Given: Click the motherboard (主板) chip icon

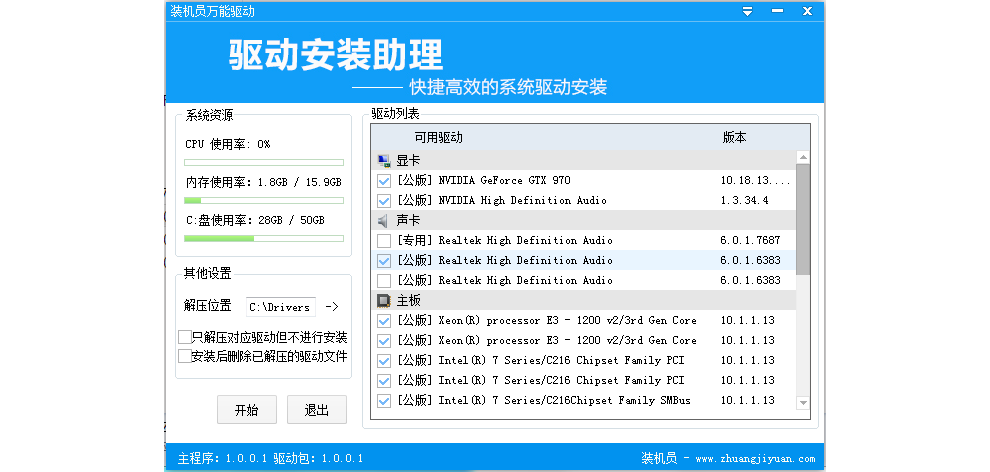Looking at the screenshot, I should pyautogui.click(x=384, y=300).
